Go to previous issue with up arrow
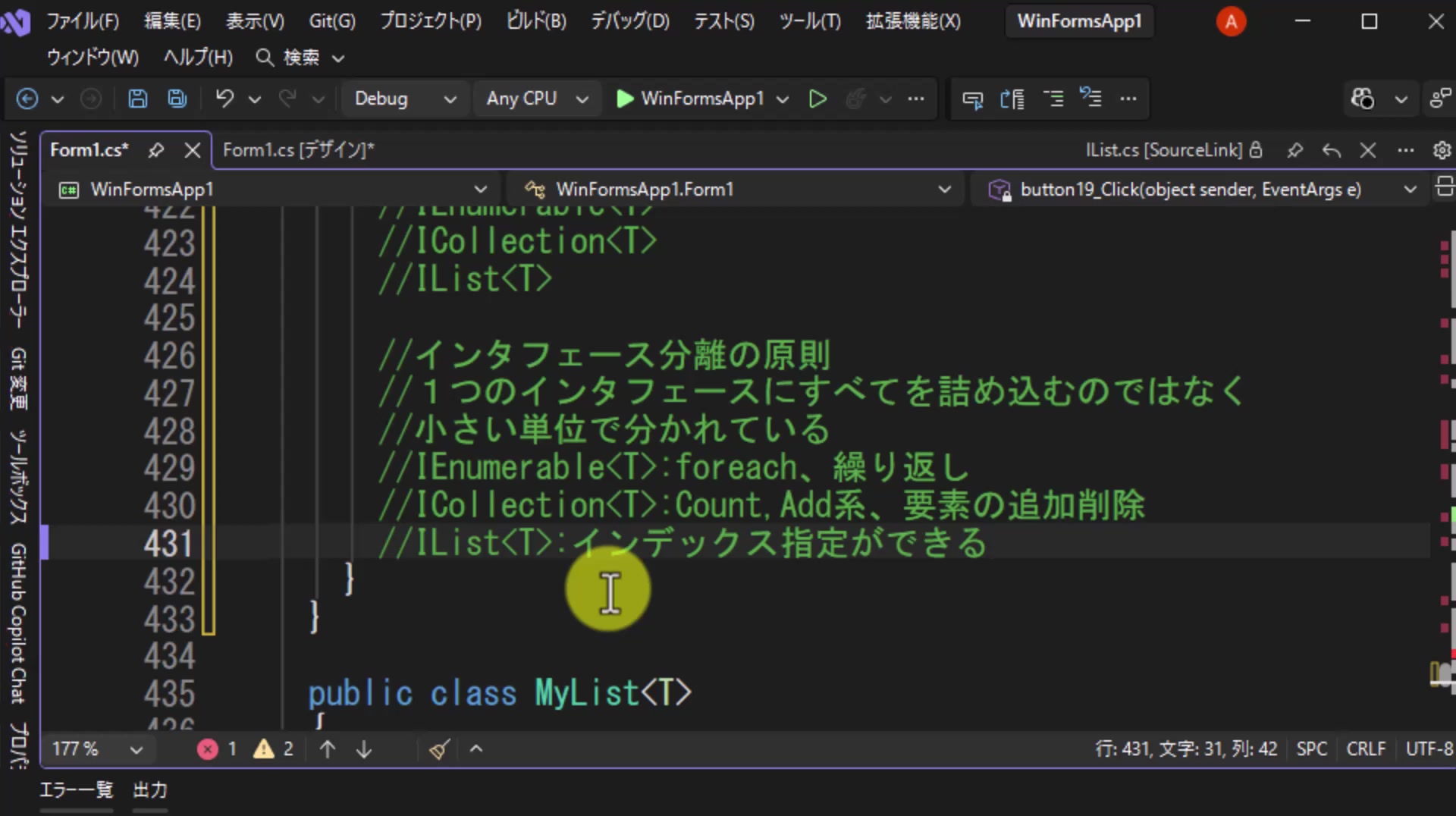Viewport: 1456px width, 816px height. click(328, 749)
